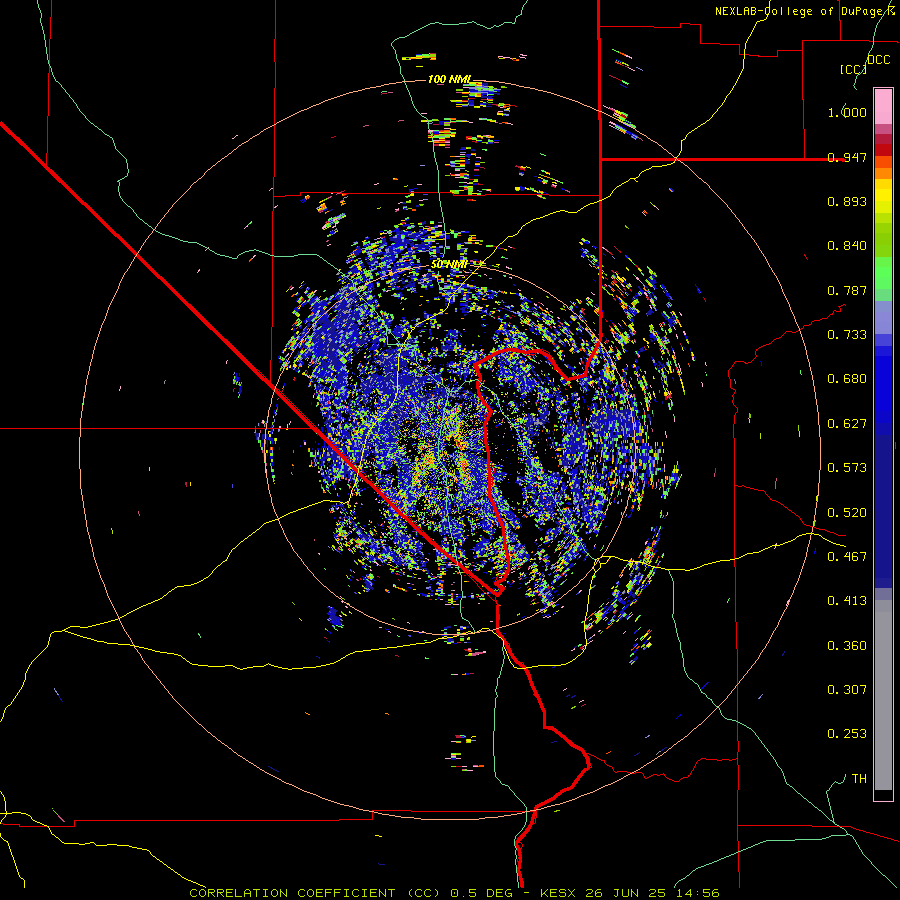This screenshot has width=900, height=900.
Task: Pick the pink segment of the color bar
Action: (x=883, y=106)
